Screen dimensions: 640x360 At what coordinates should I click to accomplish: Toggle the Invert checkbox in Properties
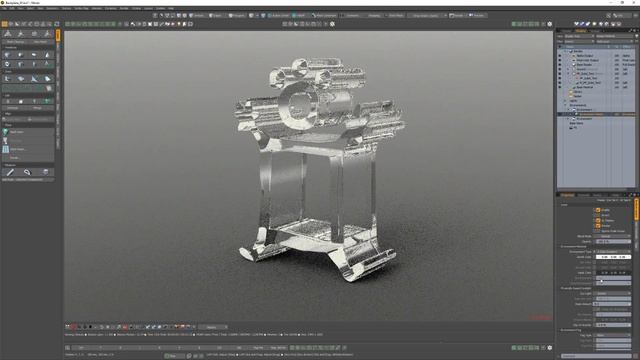(598, 215)
